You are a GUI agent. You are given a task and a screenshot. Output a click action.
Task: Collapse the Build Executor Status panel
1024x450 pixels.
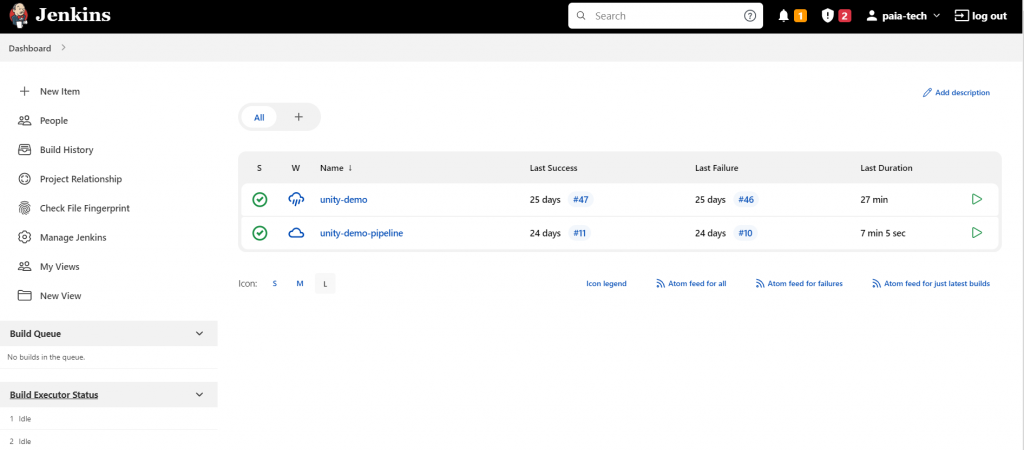coord(199,395)
